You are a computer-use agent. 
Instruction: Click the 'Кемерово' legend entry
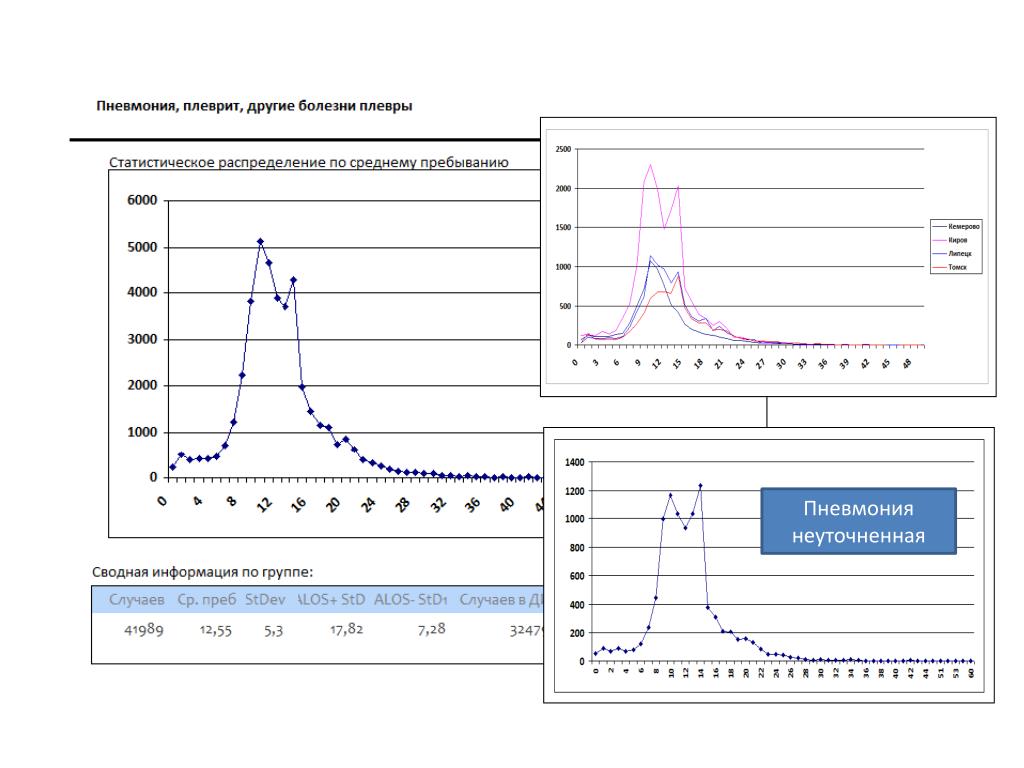[957, 227]
